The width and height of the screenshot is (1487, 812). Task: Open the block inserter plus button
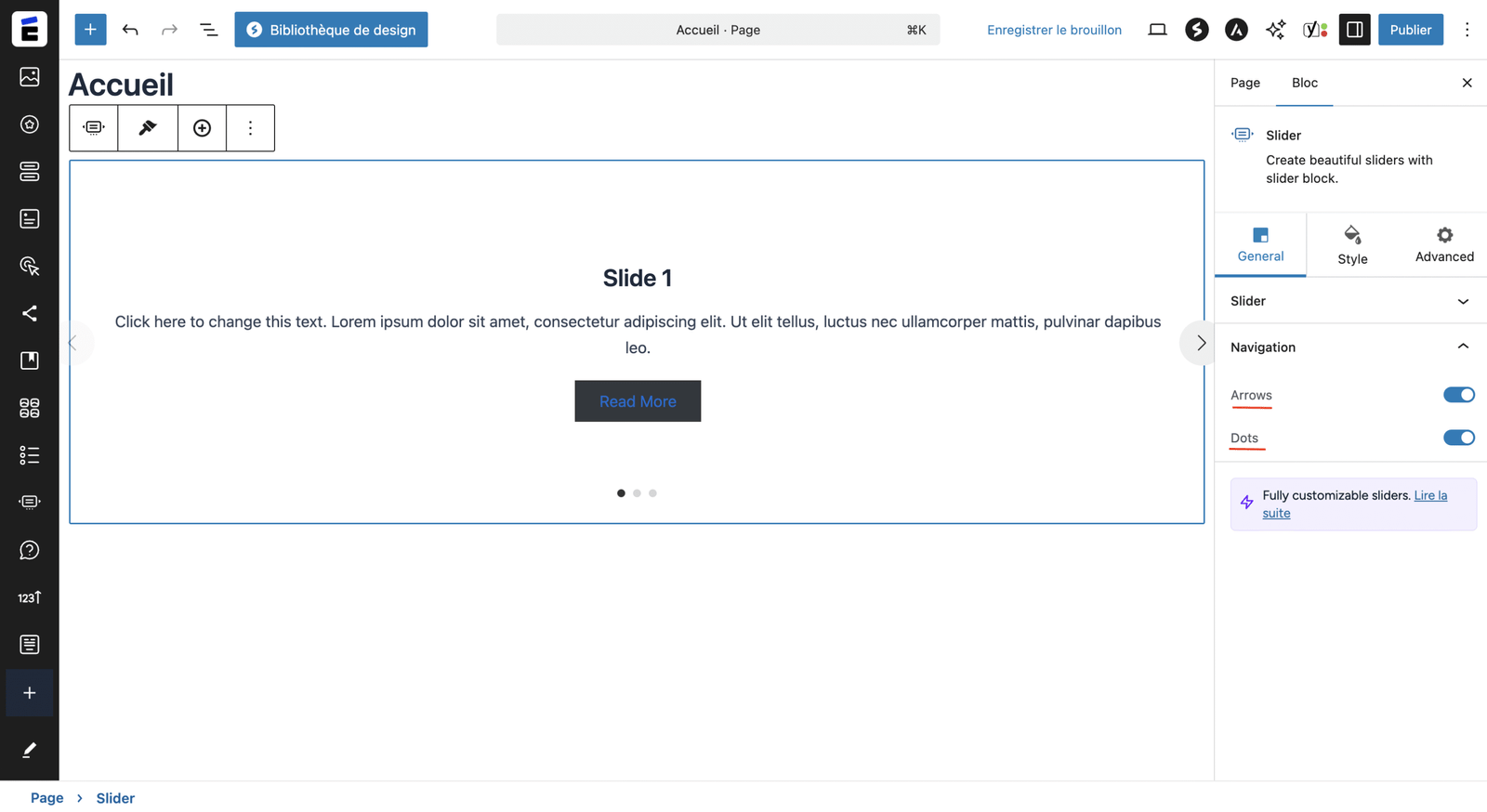(90, 30)
